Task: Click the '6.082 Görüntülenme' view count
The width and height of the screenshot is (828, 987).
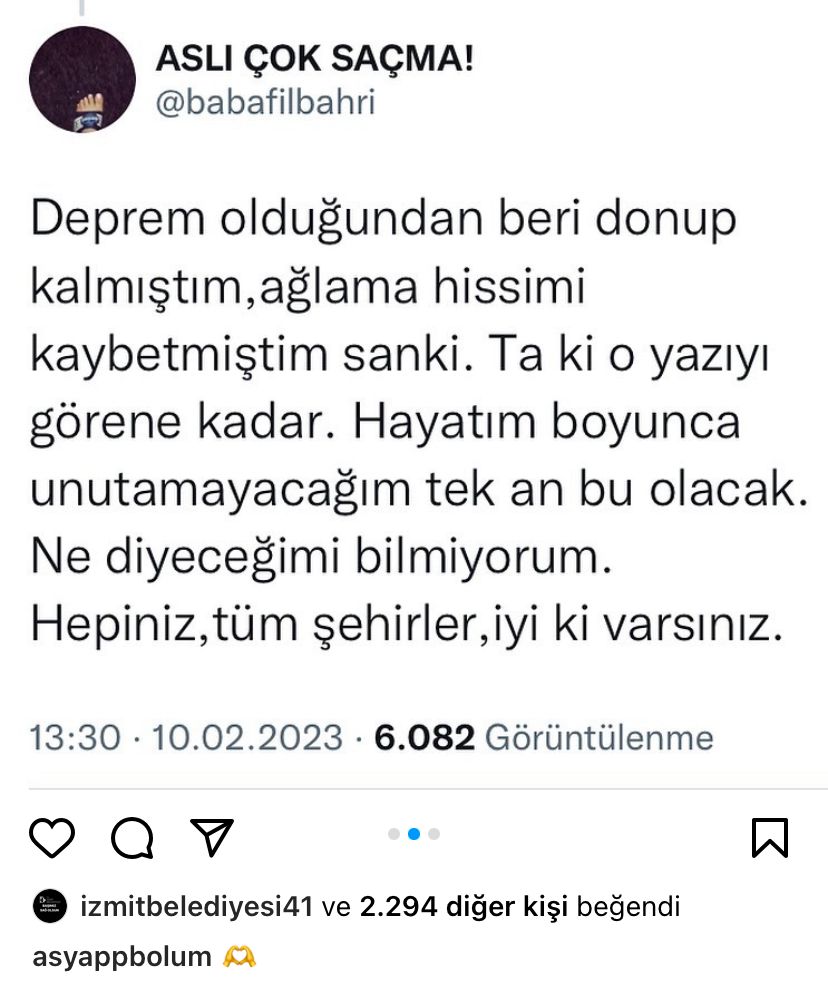Action: [543, 737]
